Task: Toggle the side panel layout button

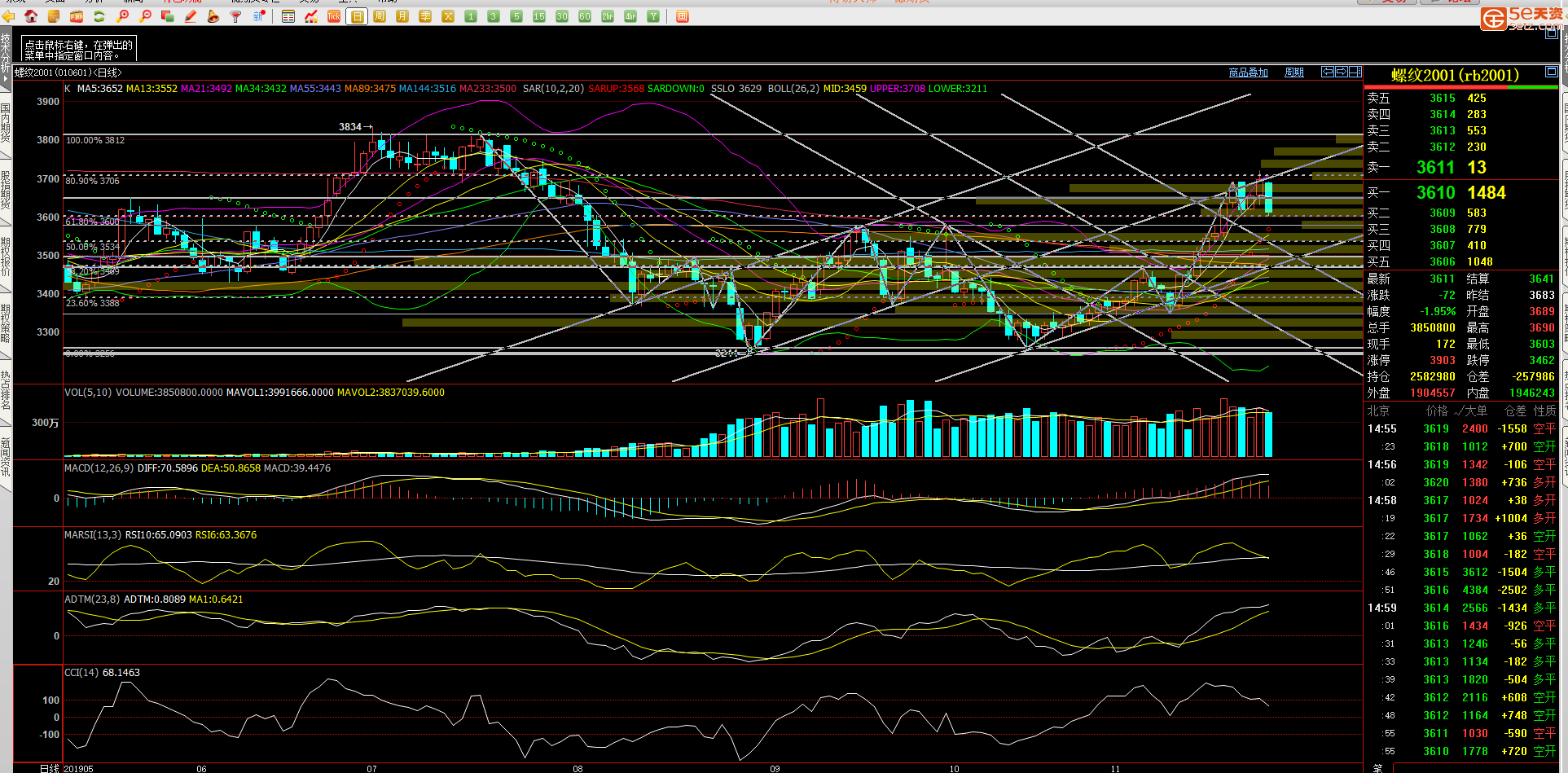Action: click(x=1355, y=72)
